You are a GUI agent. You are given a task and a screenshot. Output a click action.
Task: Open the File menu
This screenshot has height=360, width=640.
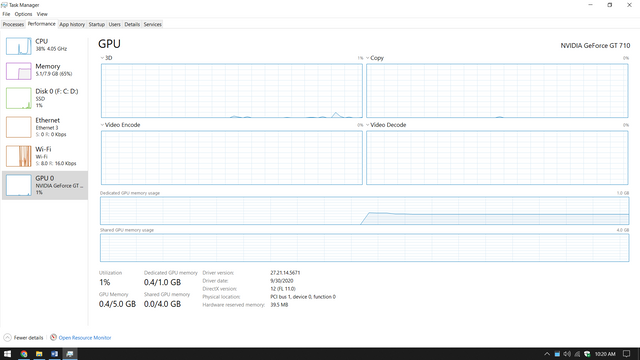point(6,14)
